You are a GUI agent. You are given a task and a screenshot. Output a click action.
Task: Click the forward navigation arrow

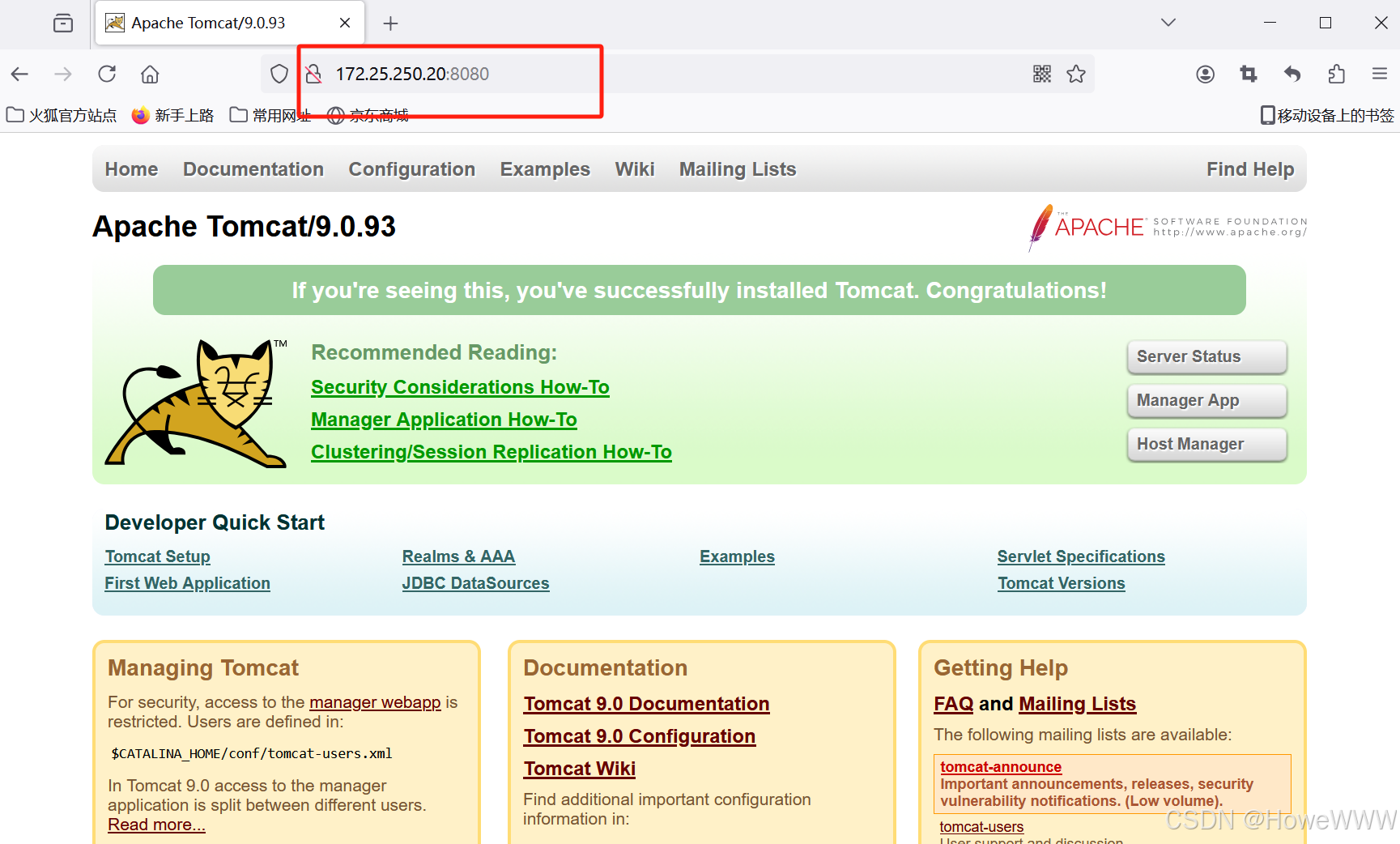tap(63, 75)
